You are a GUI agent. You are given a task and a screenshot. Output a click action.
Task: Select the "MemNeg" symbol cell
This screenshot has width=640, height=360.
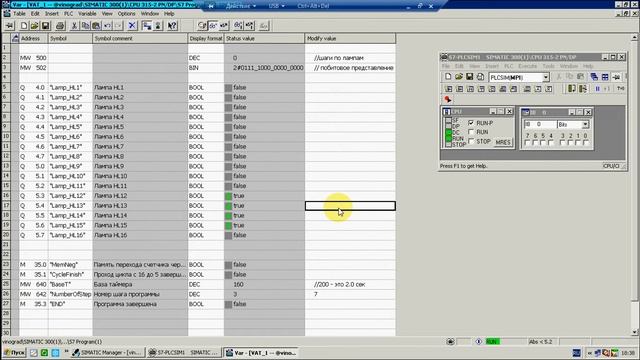coord(70,264)
